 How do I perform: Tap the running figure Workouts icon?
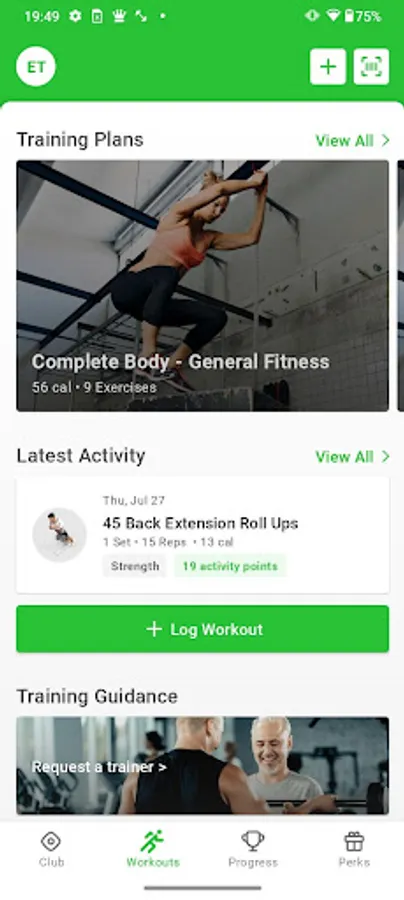point(153,841)
